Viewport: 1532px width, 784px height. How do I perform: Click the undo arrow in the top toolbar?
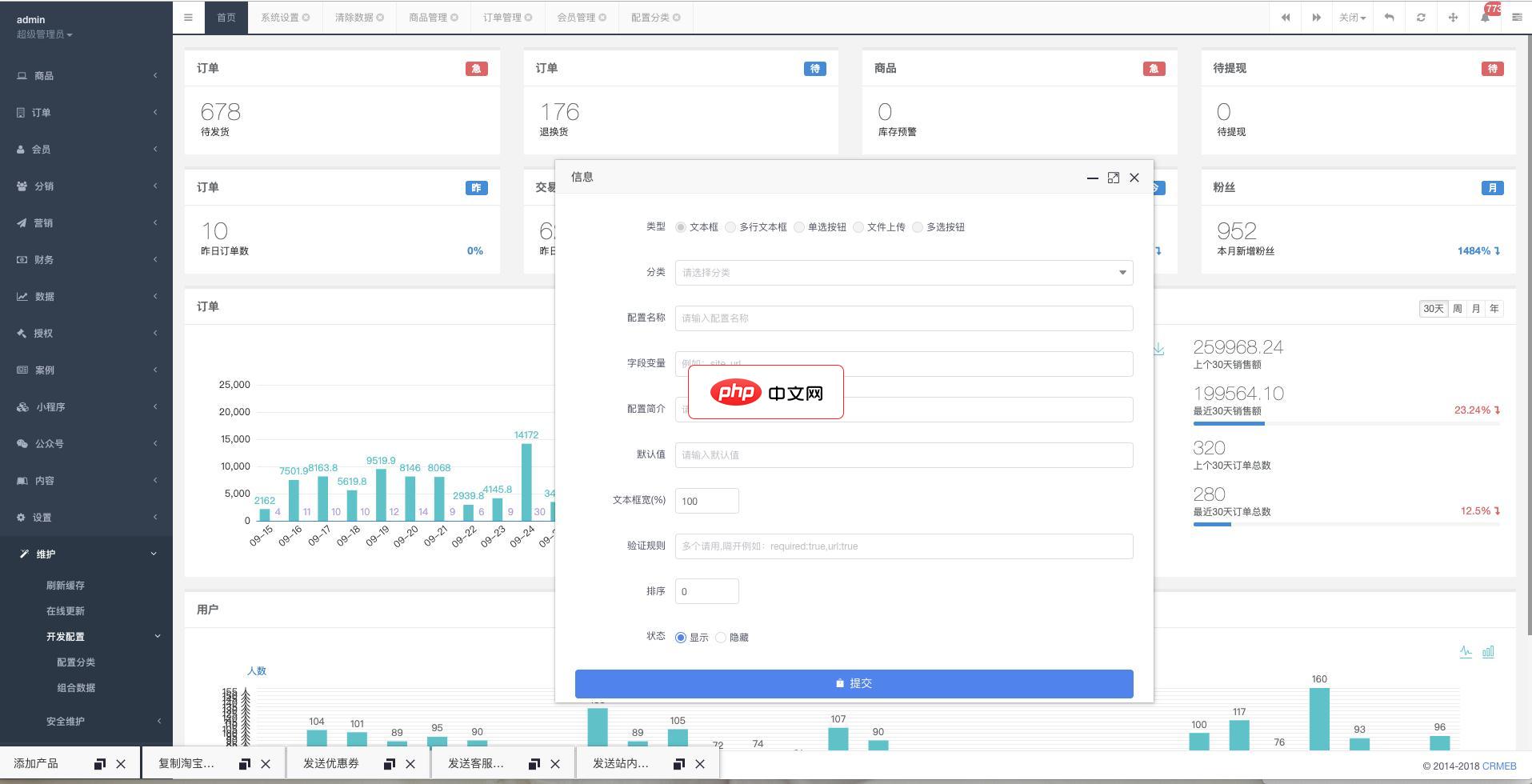1390,17
